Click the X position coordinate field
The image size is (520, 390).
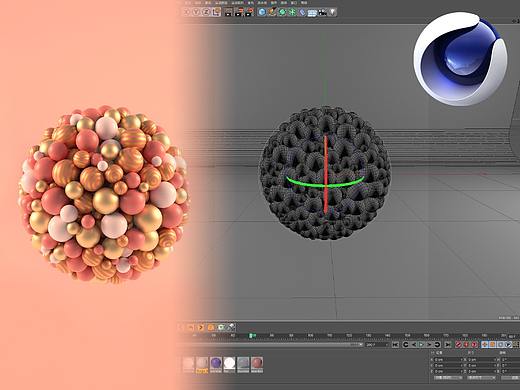point(448,360)
